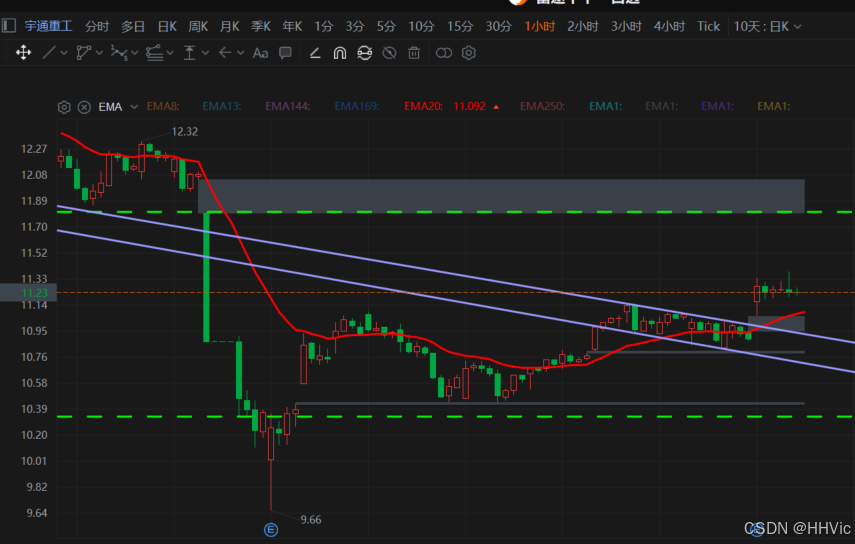Select the 15分 interval
The image size is (855, 544).
460,26
